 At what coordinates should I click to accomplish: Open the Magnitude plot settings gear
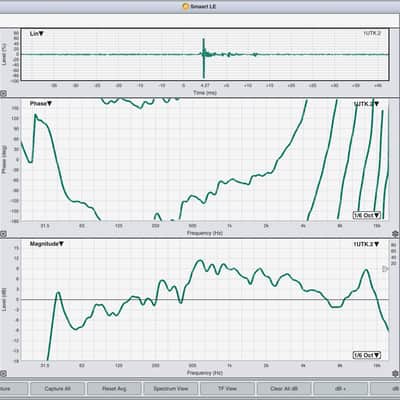click(x=396, y=373)
